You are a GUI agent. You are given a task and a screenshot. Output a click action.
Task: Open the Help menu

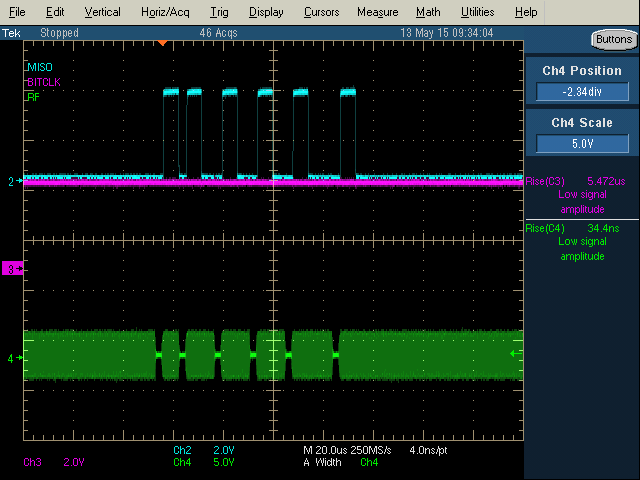[x=526, y=12]
